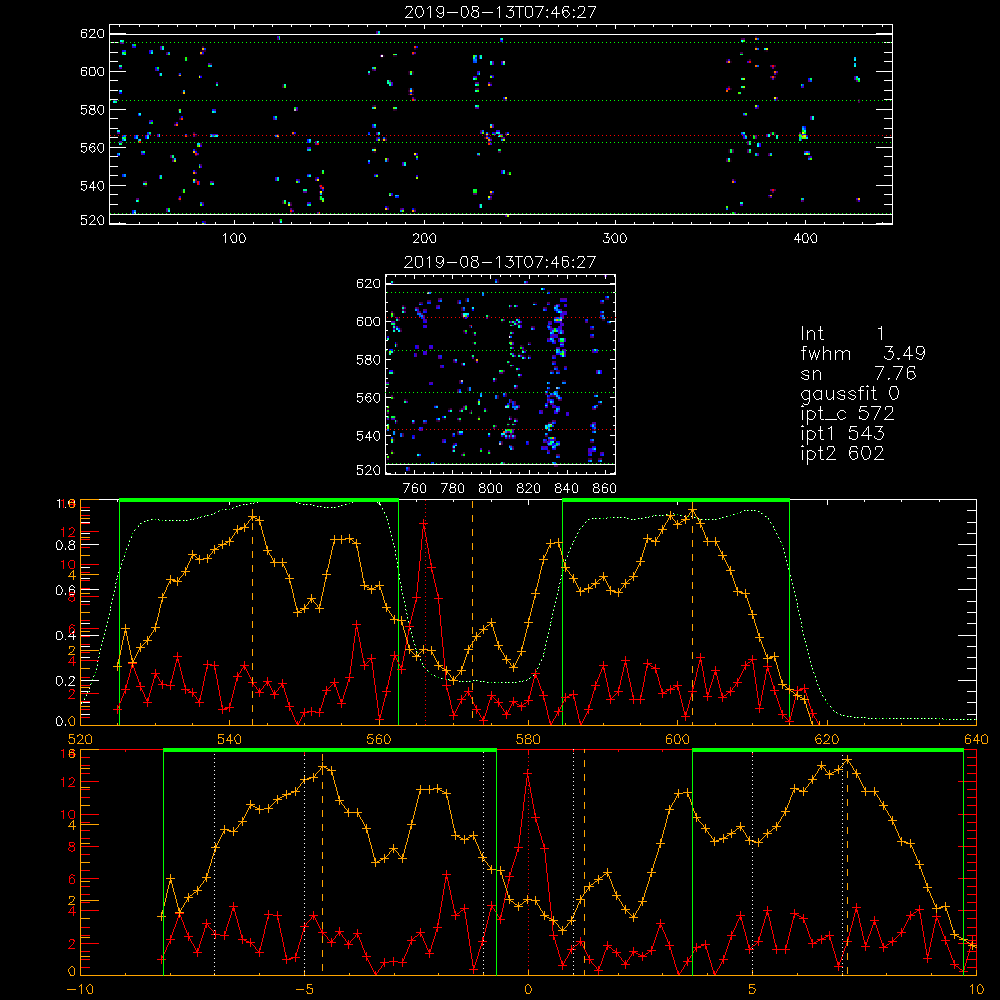The height and width of the screenshot is (1000, 1000).
Task: Click the '620' y-axis label of top image
Action: [x=92, y=33]
